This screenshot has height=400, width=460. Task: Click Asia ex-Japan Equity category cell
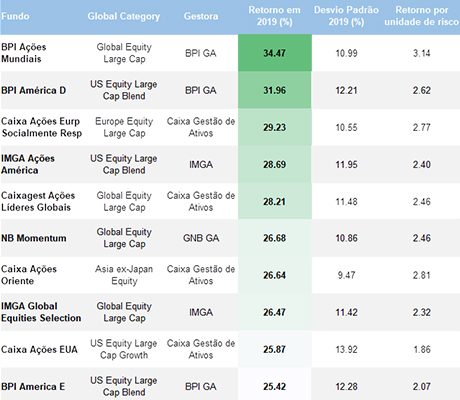tap(124, 275)
